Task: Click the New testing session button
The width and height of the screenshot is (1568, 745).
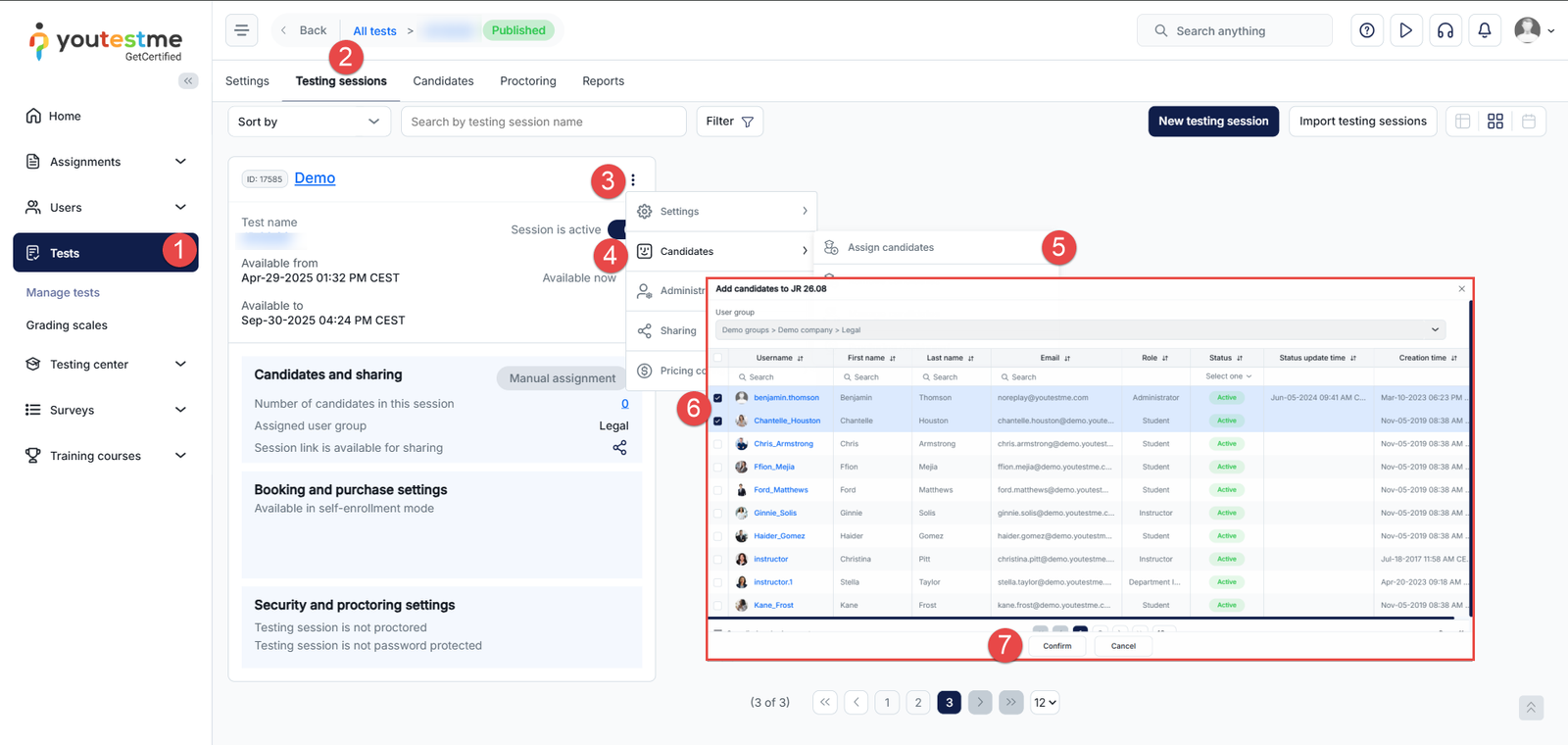Action: (1212, 122)
